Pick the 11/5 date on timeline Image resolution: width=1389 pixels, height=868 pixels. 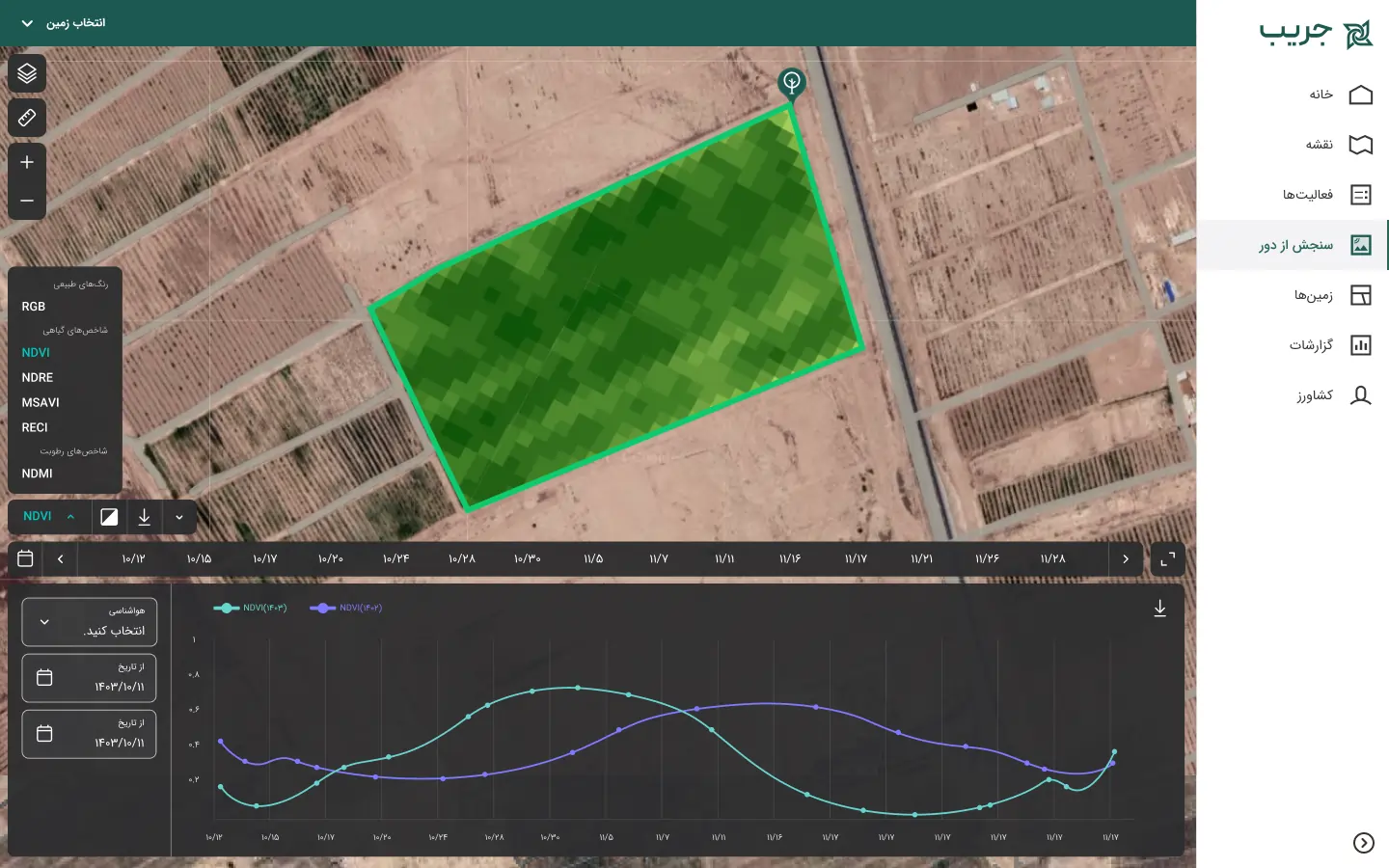(593, 558)
